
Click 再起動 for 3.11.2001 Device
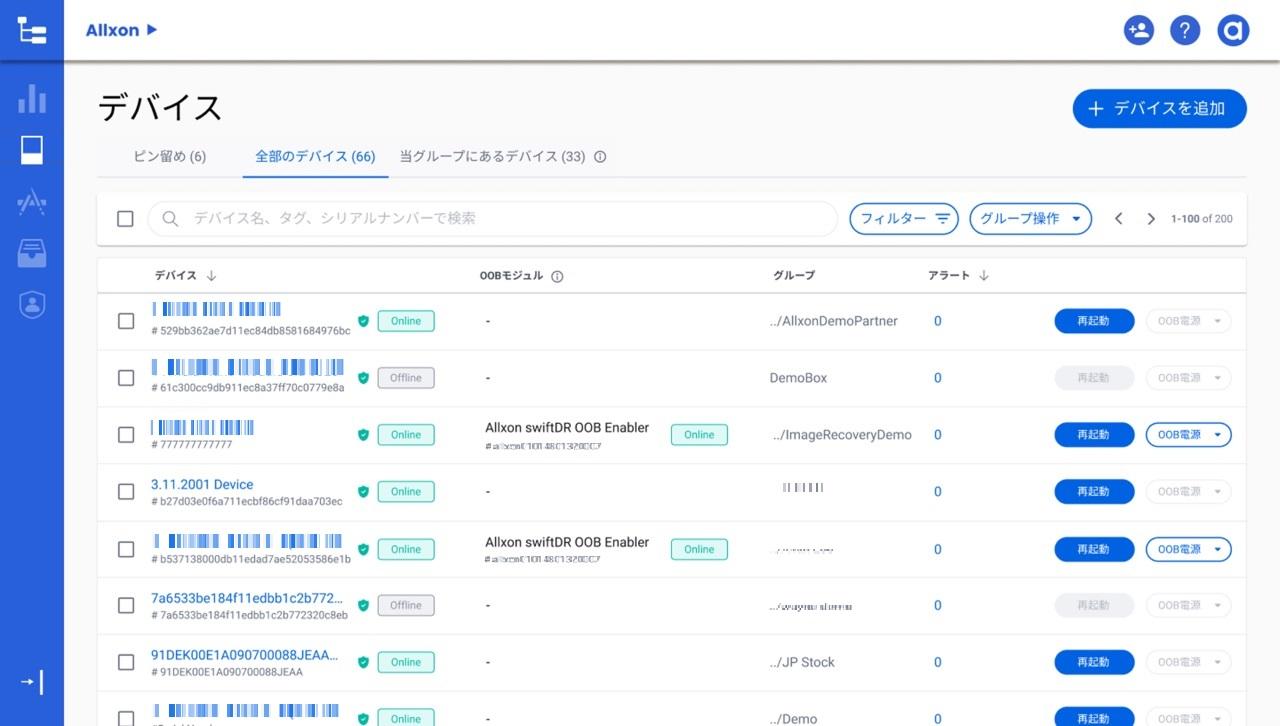coord(1094,492)
